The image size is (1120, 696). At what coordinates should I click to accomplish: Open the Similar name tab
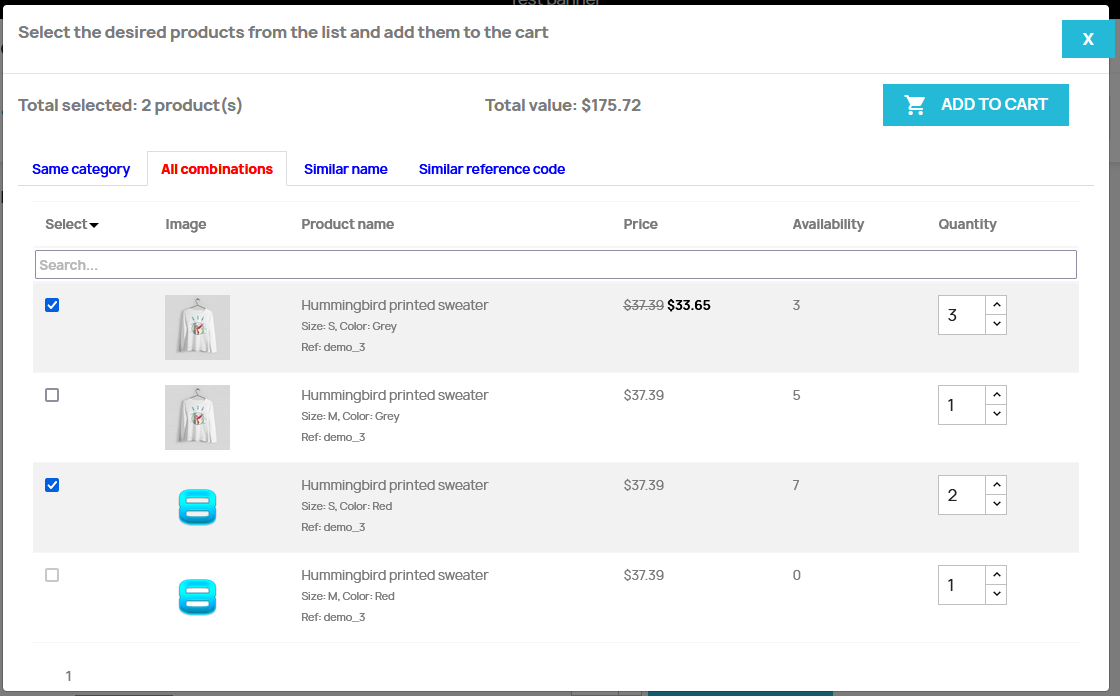pyautogui.click(x=345, y=169)
